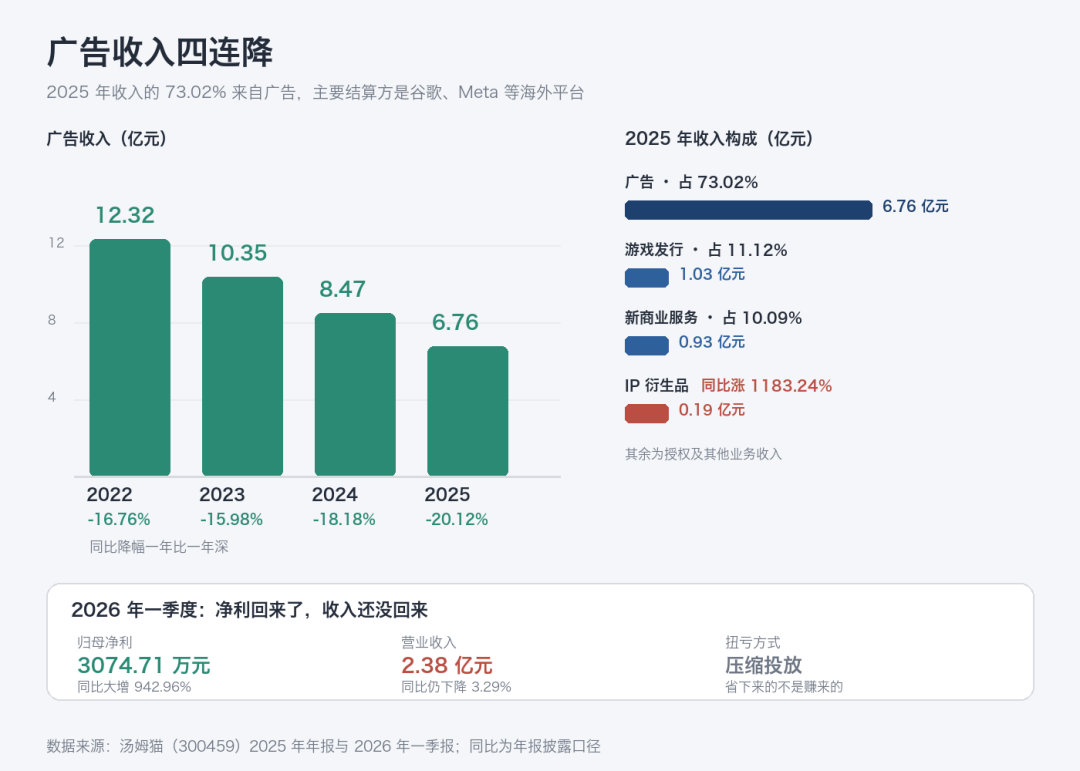Select the 2025 revenue bar

coord(468,411)
